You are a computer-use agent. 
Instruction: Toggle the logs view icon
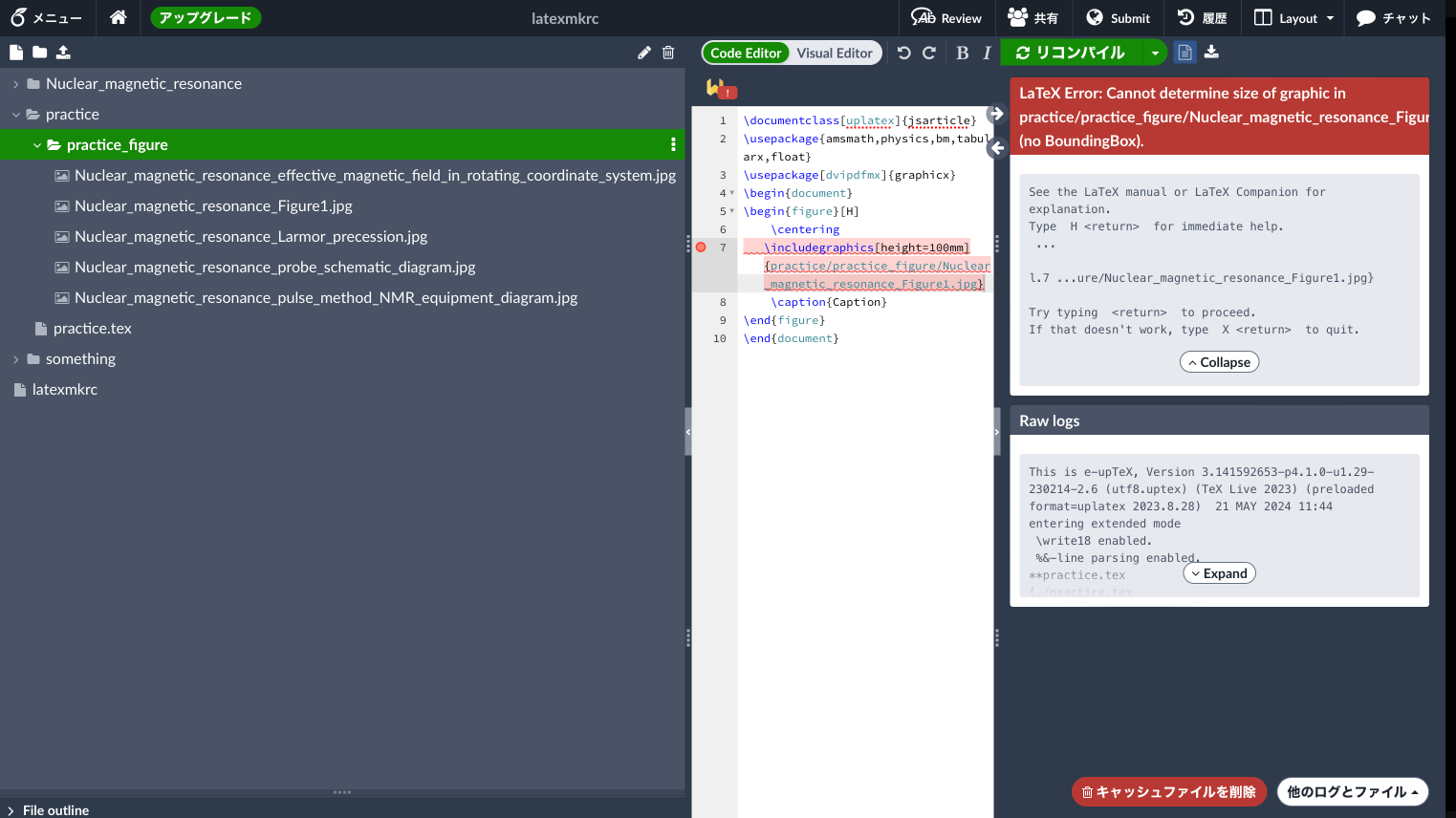(1185, 53)
